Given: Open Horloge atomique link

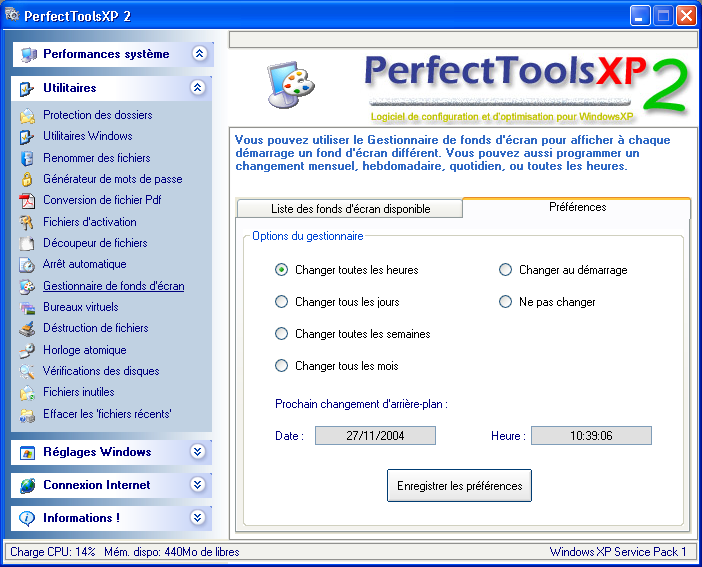Looking at the screenshot, I should click(85, 350).
